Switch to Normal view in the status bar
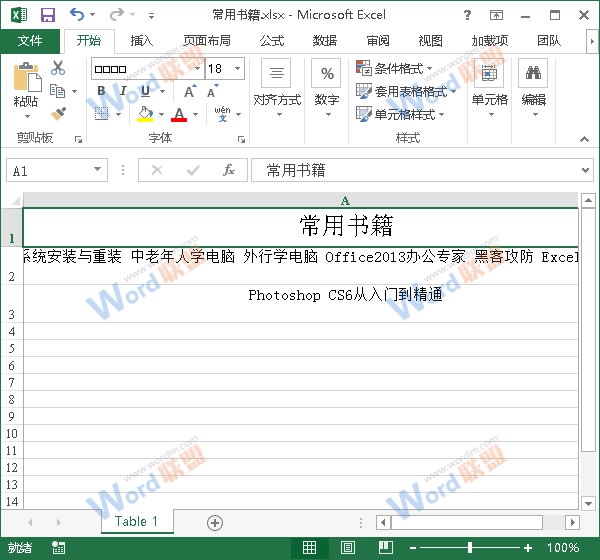 pyautogui.click(x=309, y=548)
